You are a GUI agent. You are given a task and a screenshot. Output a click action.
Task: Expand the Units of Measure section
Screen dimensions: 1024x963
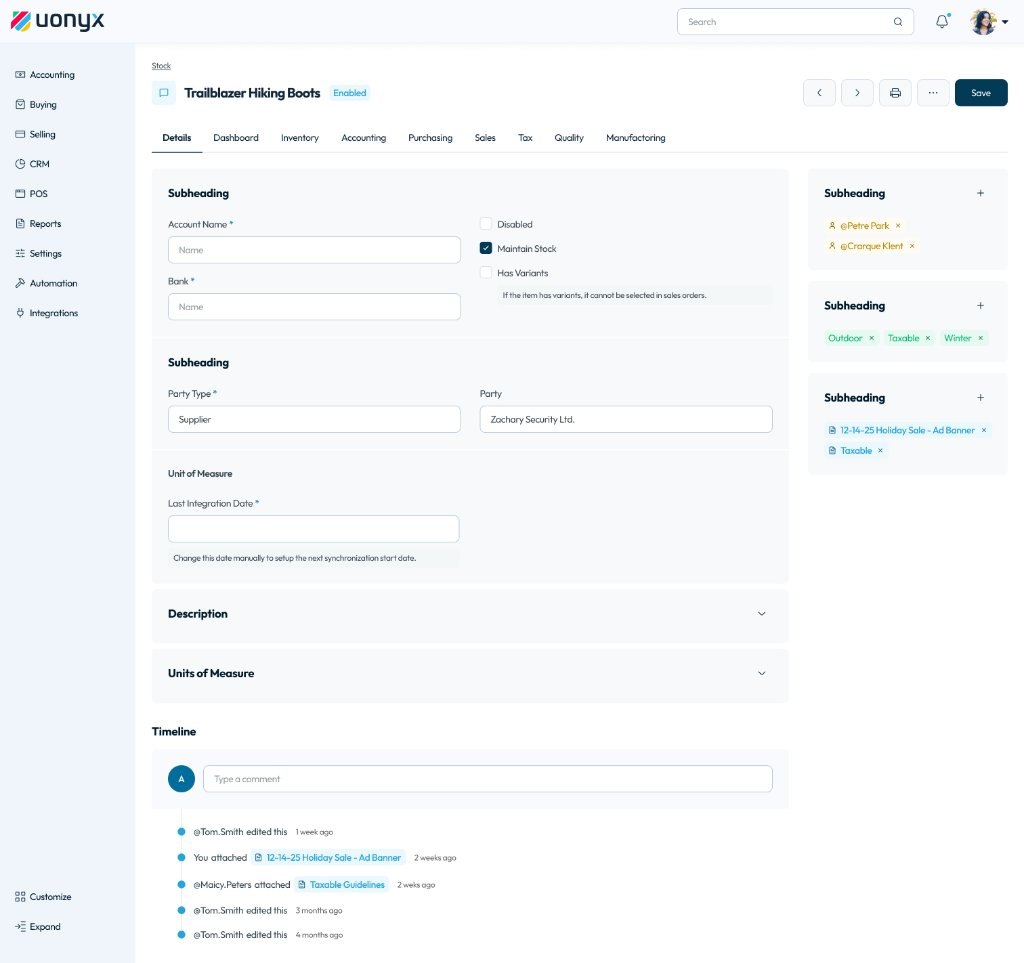[761, 673]
